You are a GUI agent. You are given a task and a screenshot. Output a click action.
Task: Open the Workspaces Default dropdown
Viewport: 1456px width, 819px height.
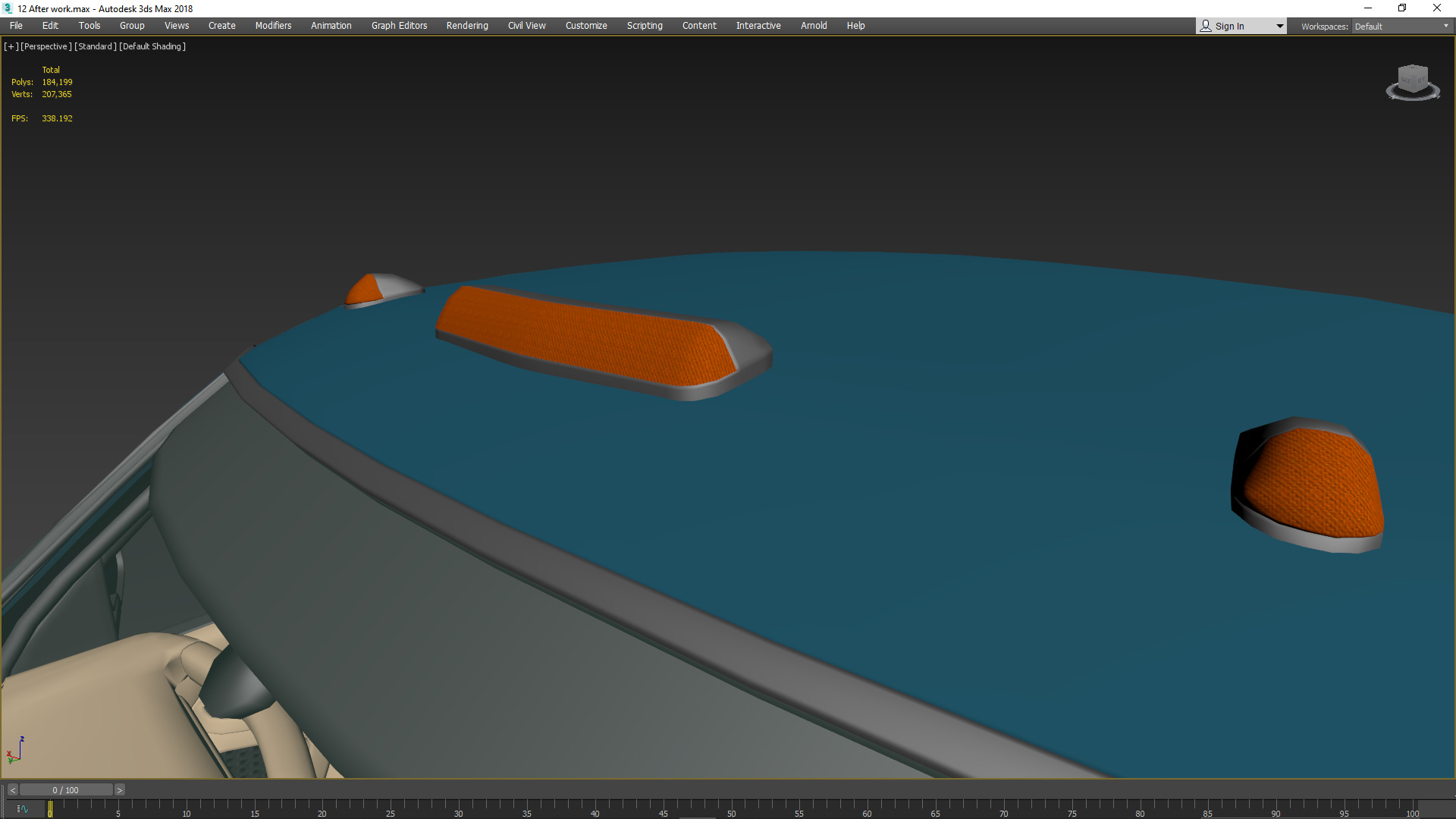pos(1401,27)
